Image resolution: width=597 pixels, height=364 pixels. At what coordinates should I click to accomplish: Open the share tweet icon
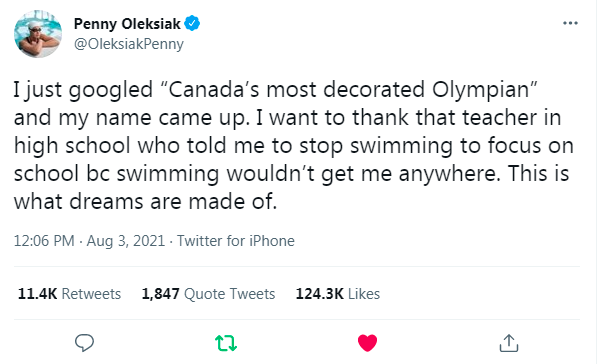pos(509,343)
